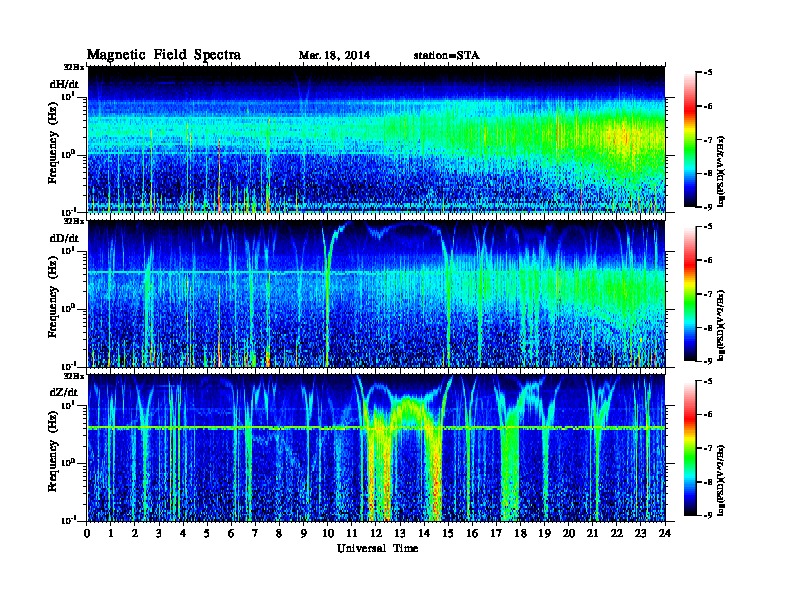Viewport: 792px width, 612px height.
Task: Click the '14' hour tick label
Action: [424, 533]
